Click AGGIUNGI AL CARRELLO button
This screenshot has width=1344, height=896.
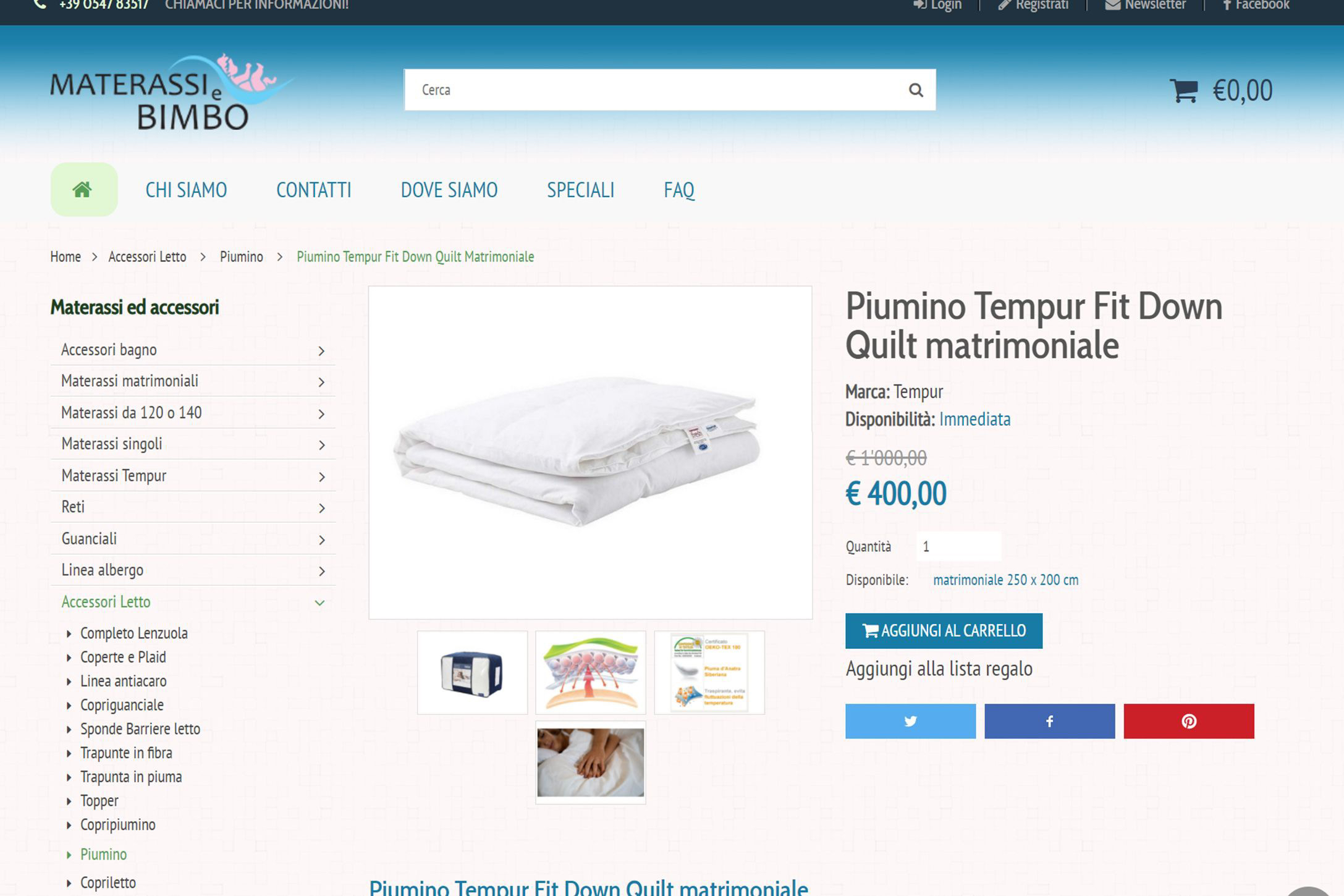click(x=944, y=630)
